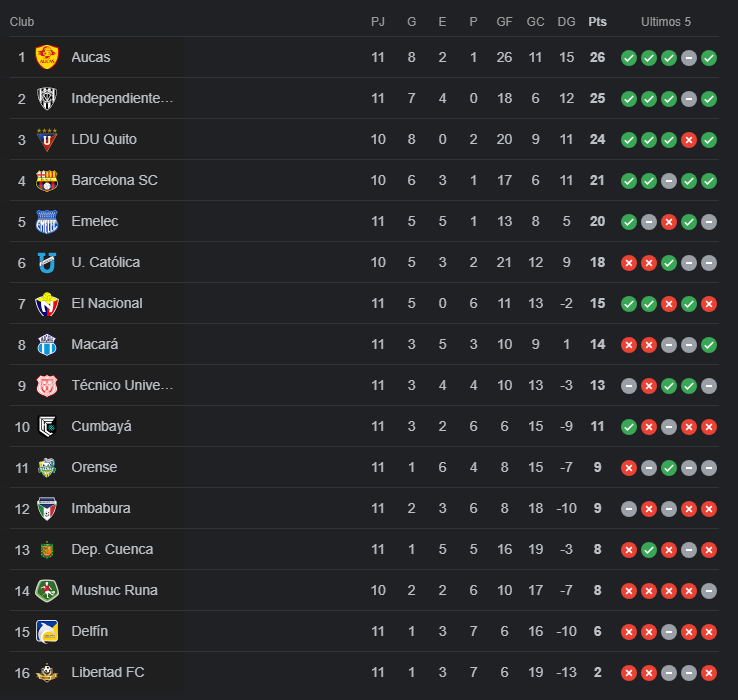The width and height of the screenshot is (738, 700).
Task: Click the LDU Quito team crest
Action: [x=47, y=139]
